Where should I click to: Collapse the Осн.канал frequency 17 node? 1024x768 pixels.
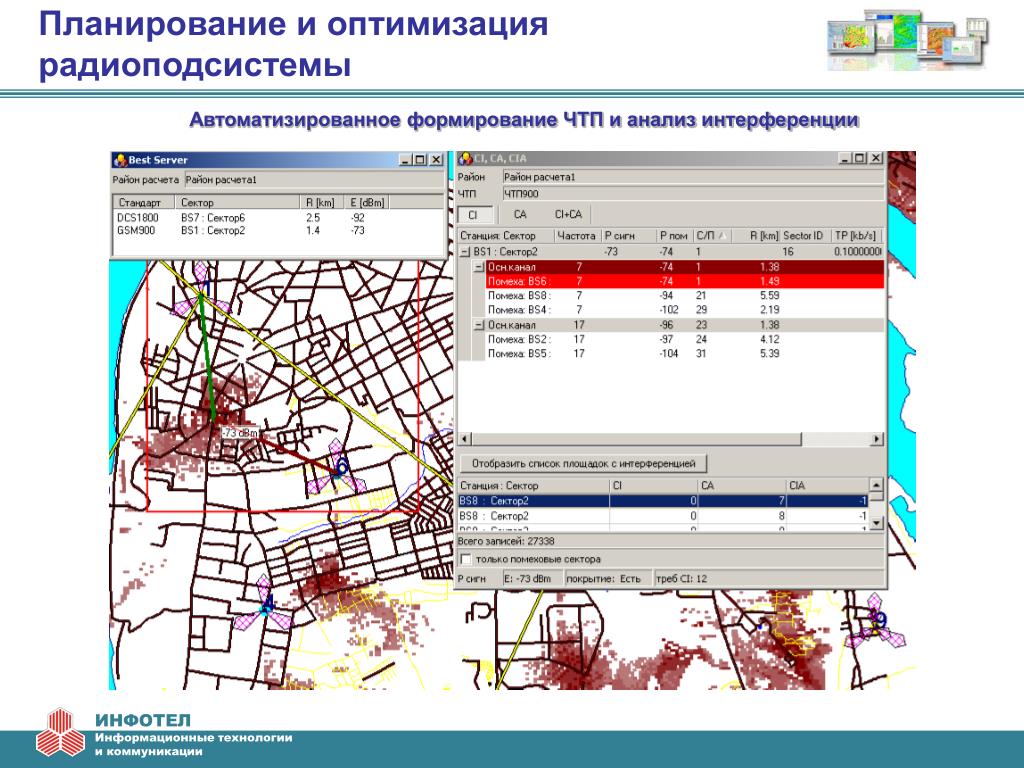[479, 325]
